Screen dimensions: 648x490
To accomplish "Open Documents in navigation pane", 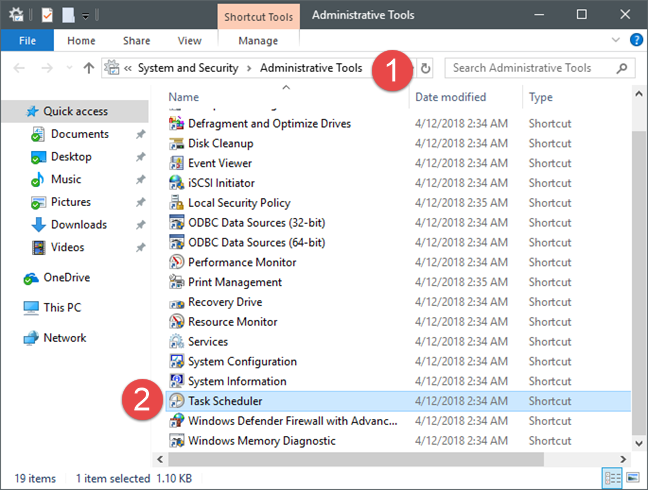I will [79, 134].
